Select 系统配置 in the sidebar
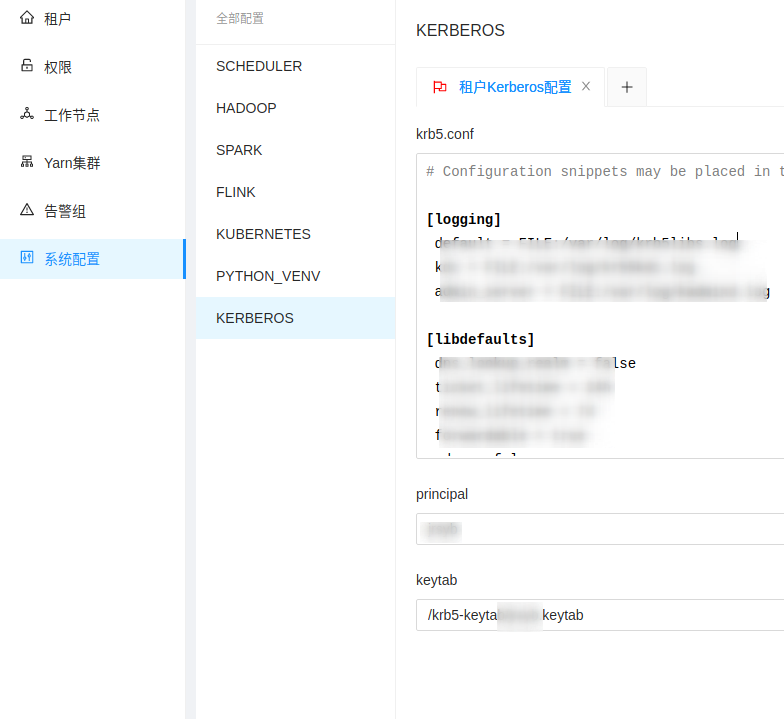 click(x=92, y=258)
